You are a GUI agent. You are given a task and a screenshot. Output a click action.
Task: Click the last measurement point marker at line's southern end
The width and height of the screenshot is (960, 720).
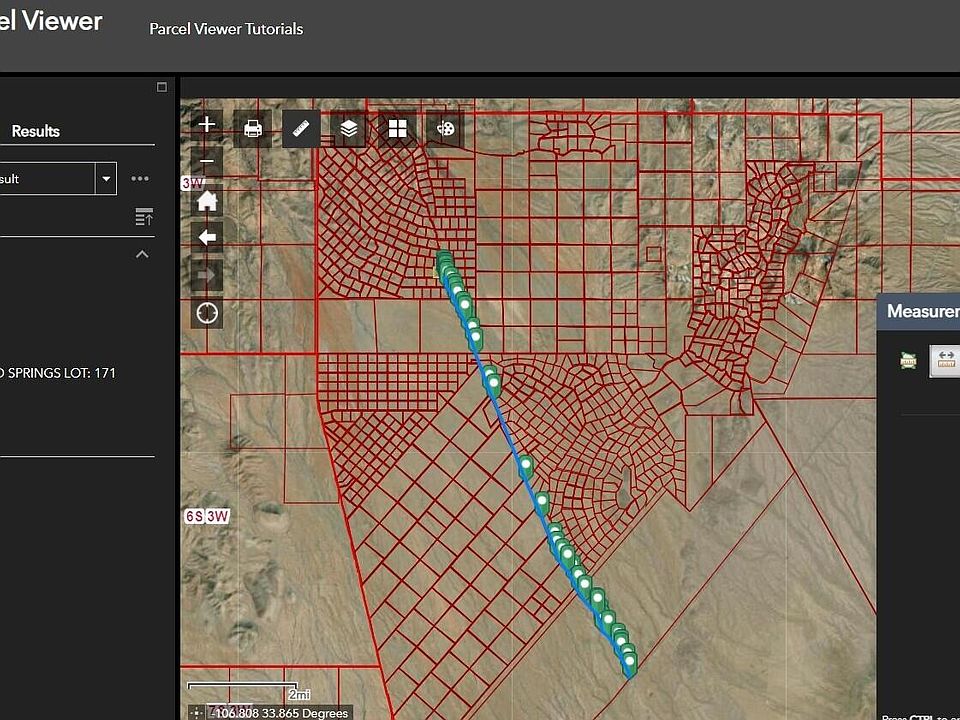click(629, 663)
